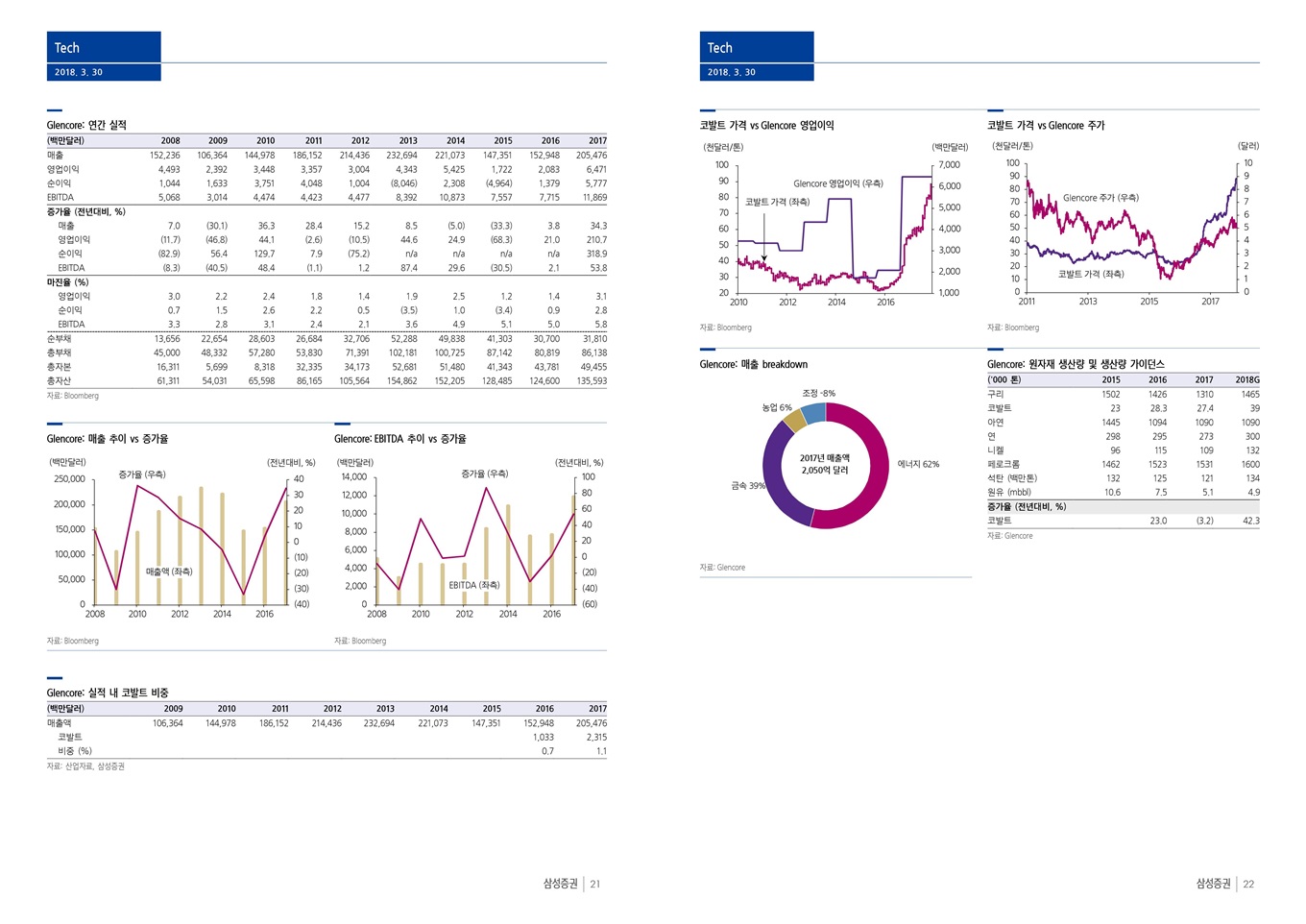This screenshot has width=1306, height=924.
Task: Click the purple 금속 39% donut segment
Action: [x=780, y=480]
